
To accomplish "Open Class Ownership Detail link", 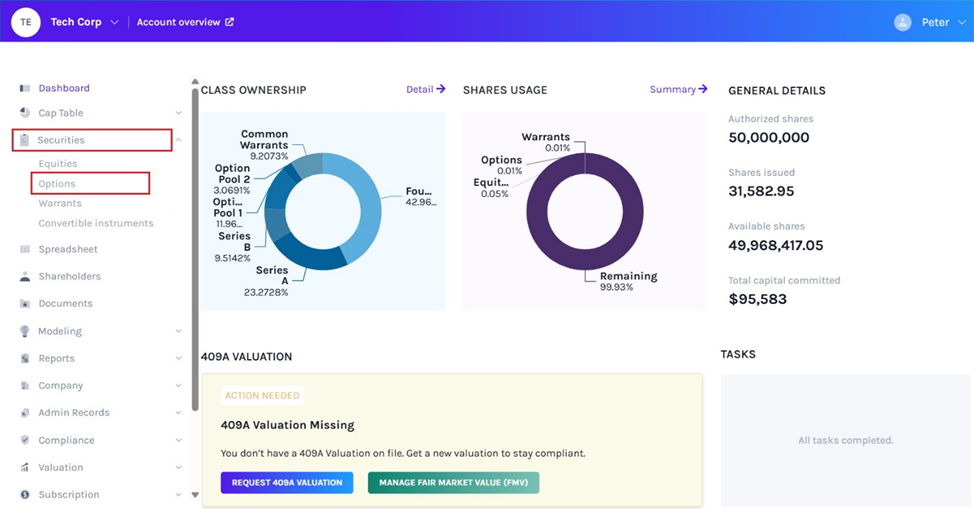I will point(425,89).
